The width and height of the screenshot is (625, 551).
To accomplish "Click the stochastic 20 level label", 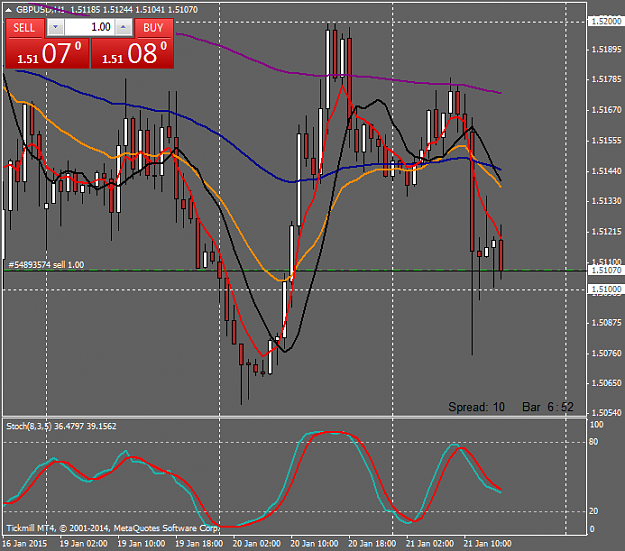I will tap(594, 511).
